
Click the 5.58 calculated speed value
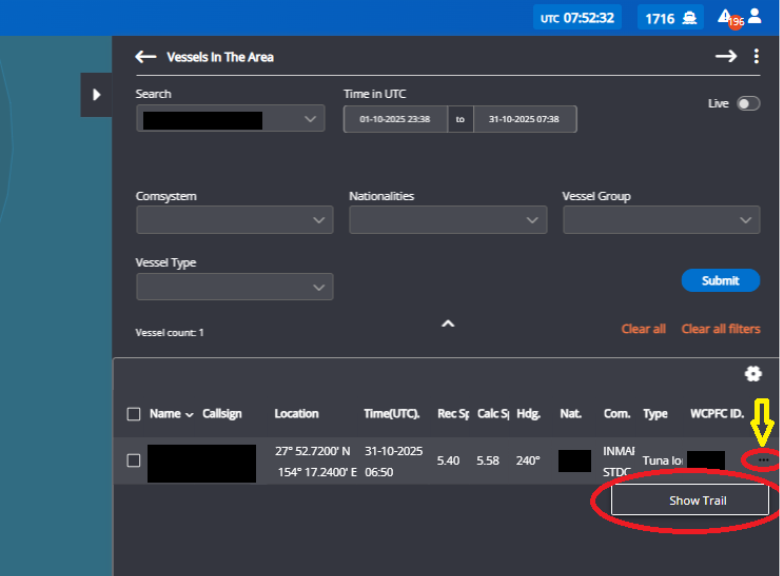(488, 461)
